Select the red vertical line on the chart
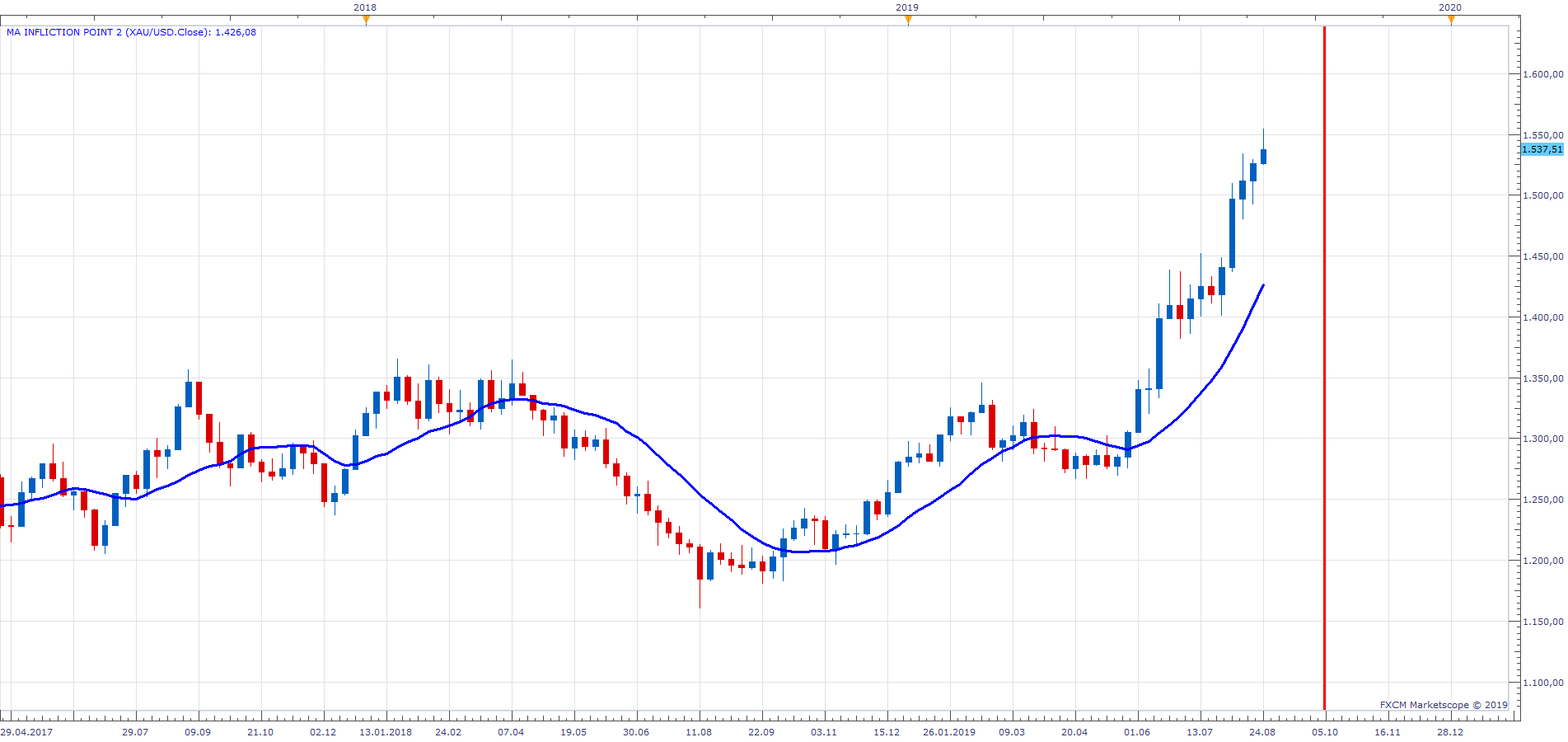 coord(1324,368)
